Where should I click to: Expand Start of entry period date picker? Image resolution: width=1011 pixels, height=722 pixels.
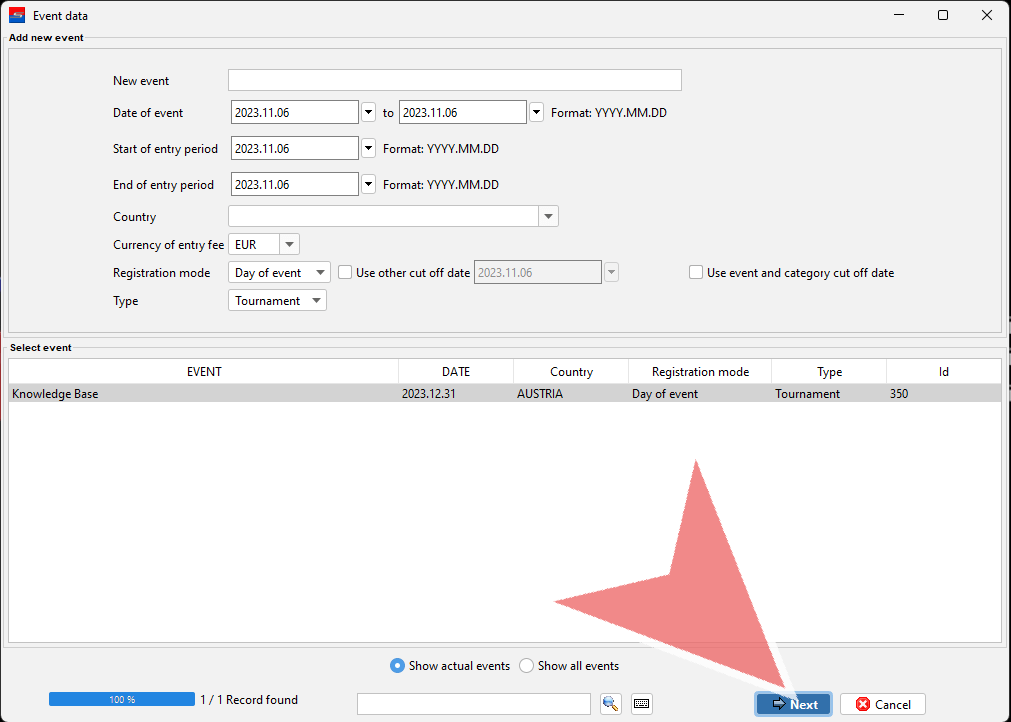pos(368,149)
